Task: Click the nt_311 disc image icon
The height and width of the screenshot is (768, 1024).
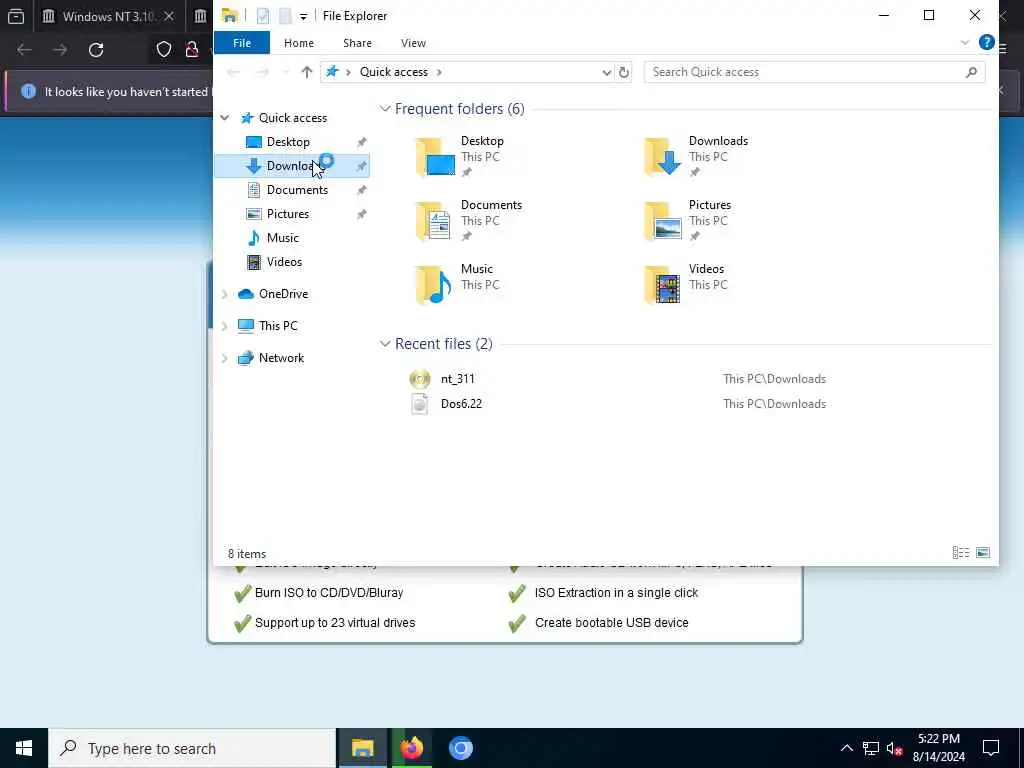Action: 420,379
